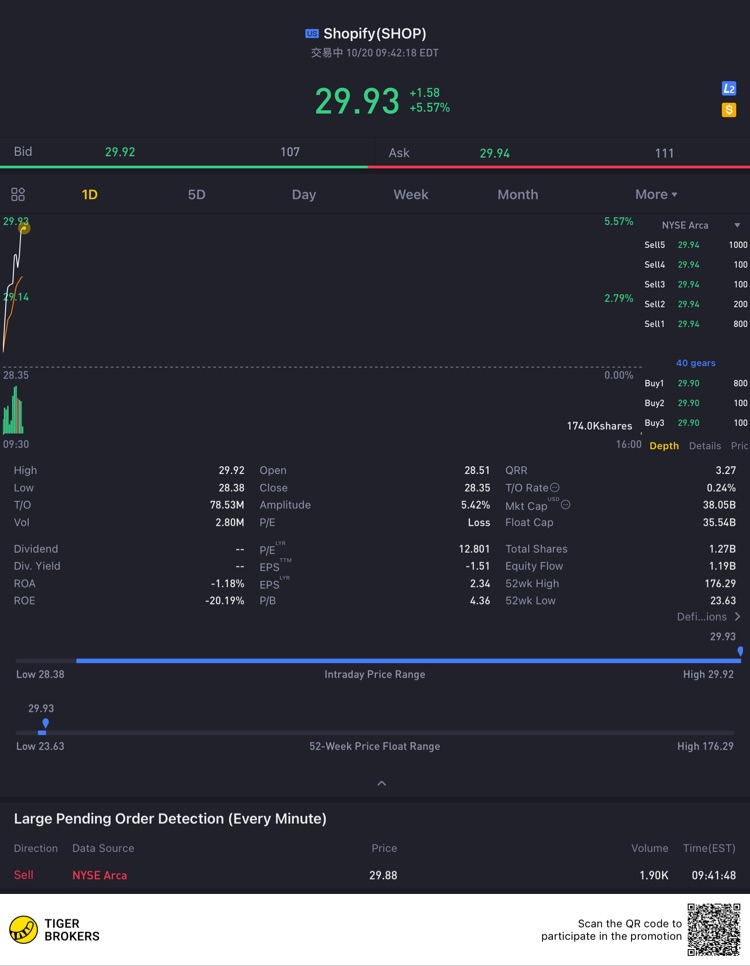750x966 pixels.
Task: Tap the Bid price 29.92
Action: point(120,152)
